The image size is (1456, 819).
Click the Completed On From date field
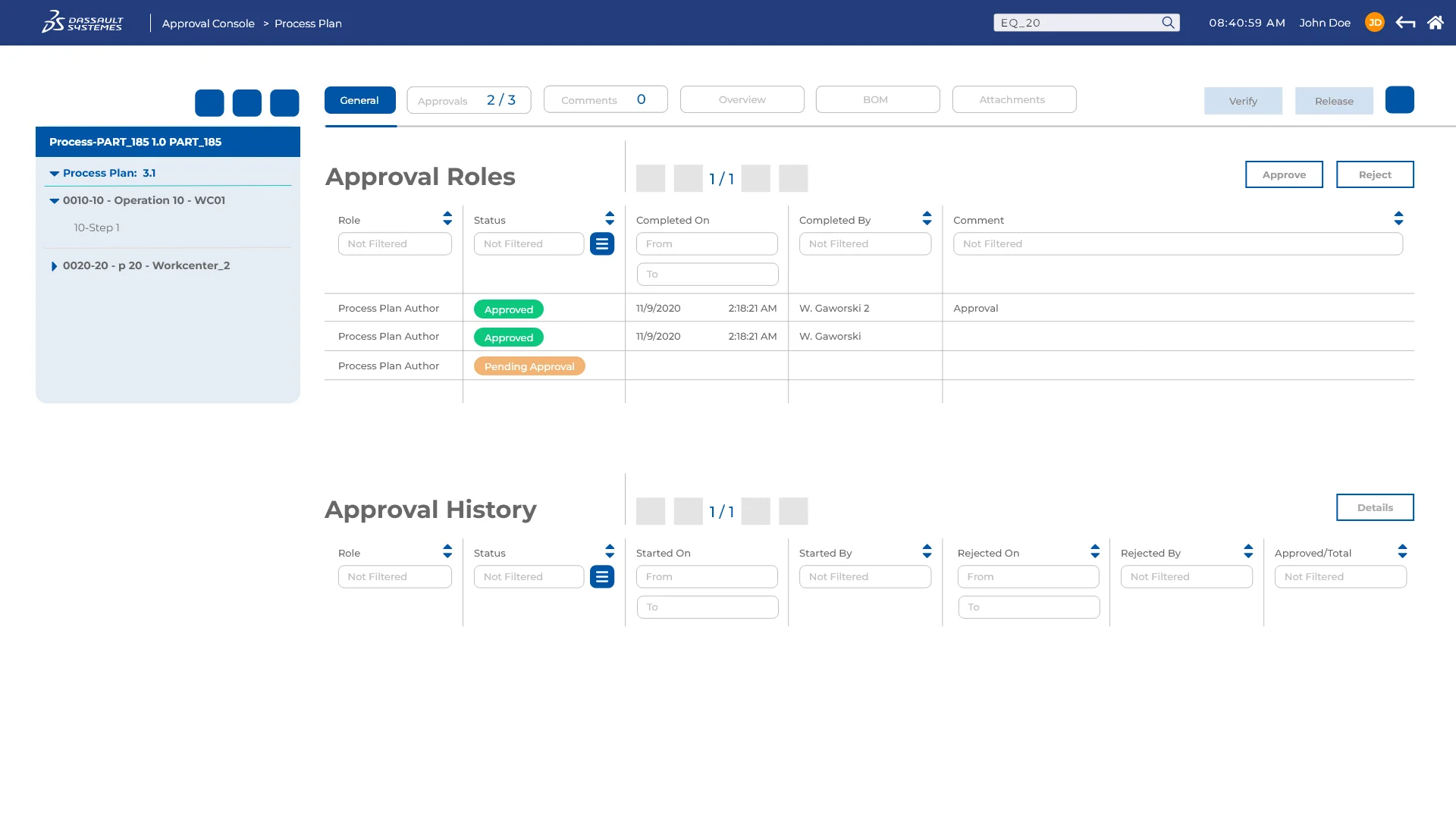[706, 244]
